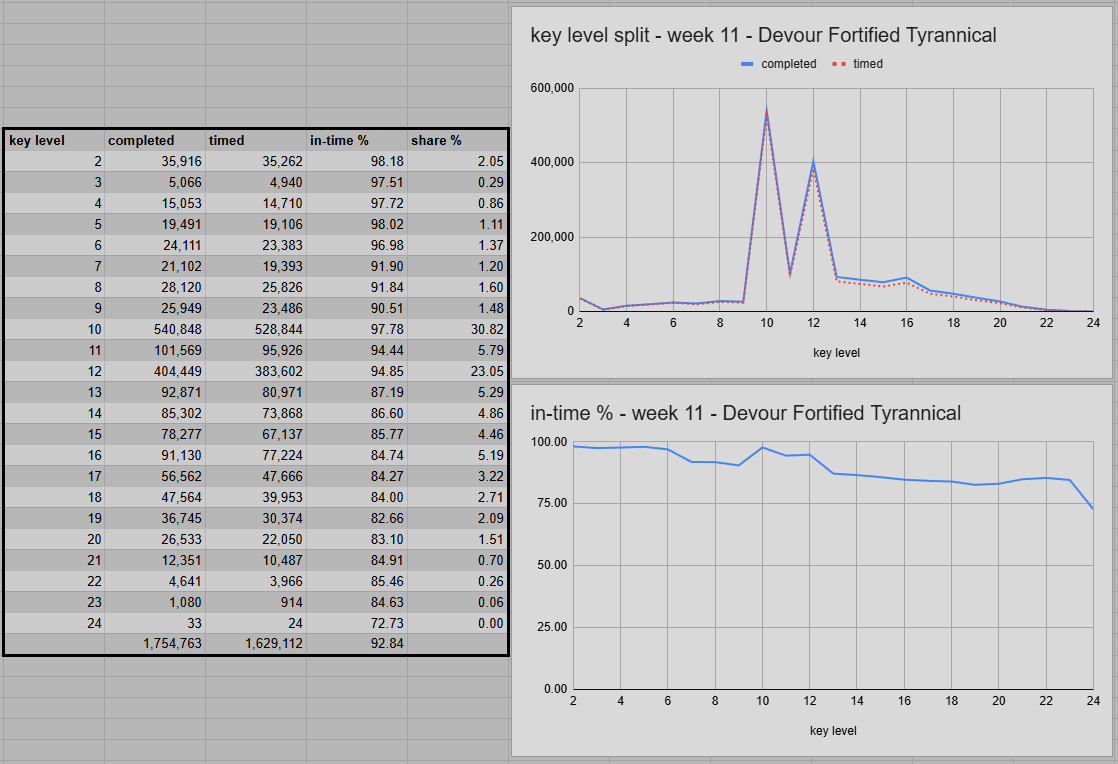Select cell with completed value 540,848

click(155, 329)
